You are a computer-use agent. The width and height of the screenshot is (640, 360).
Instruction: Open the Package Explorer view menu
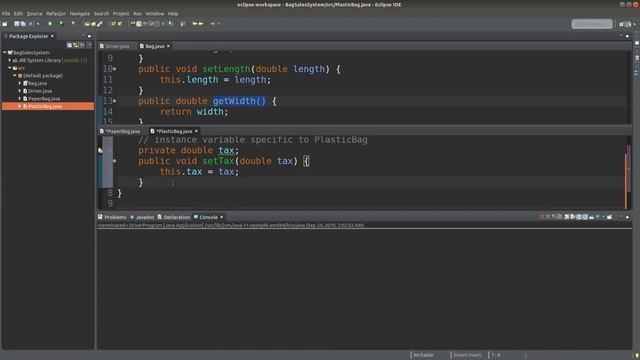(x=89, y=45)
